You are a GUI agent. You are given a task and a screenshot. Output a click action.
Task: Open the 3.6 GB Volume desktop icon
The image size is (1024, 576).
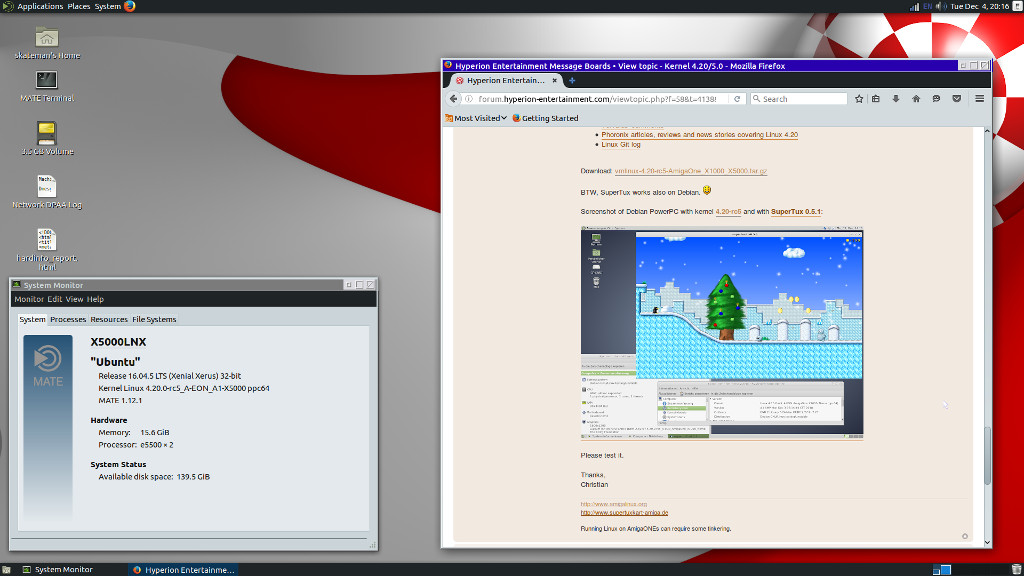click(46, 133)
